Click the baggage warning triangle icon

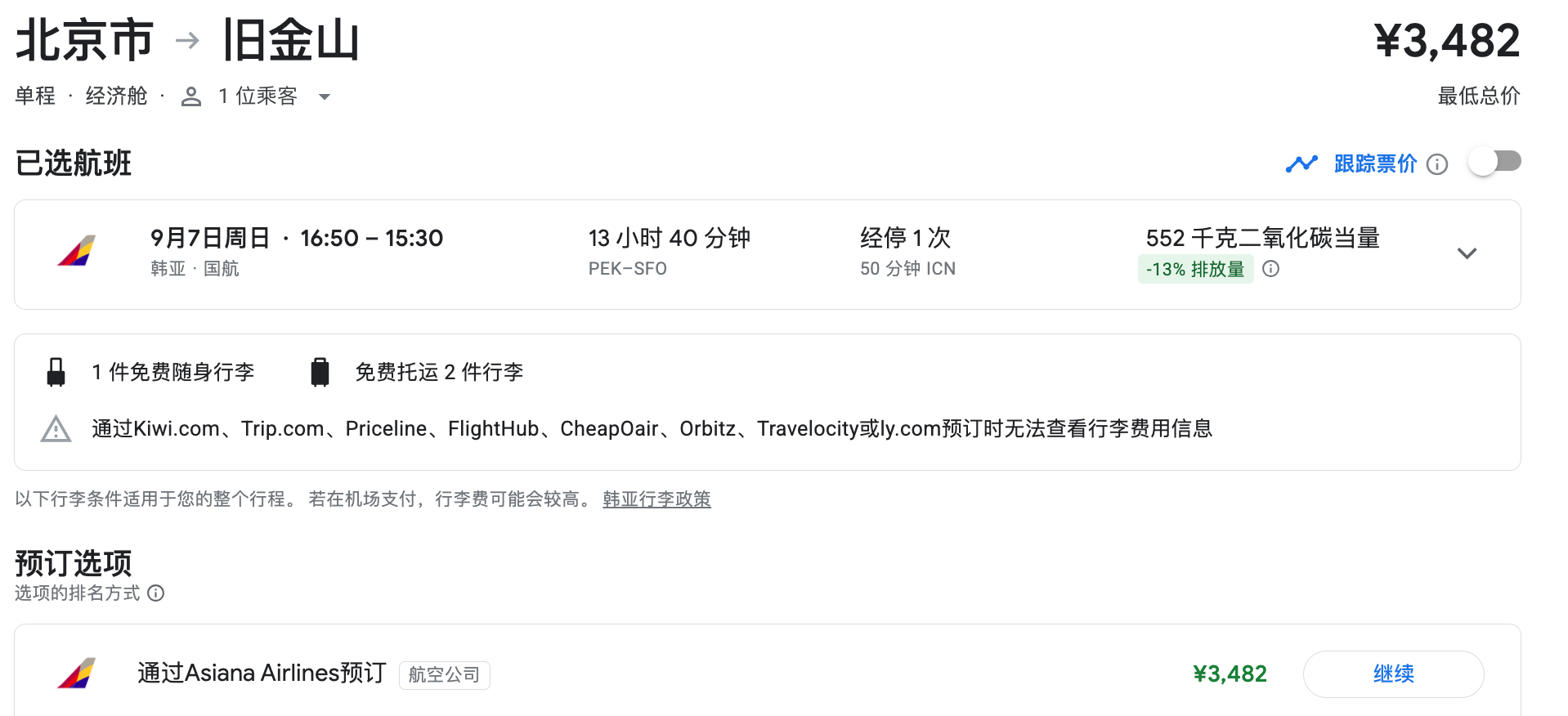click(x=56, y=429)
